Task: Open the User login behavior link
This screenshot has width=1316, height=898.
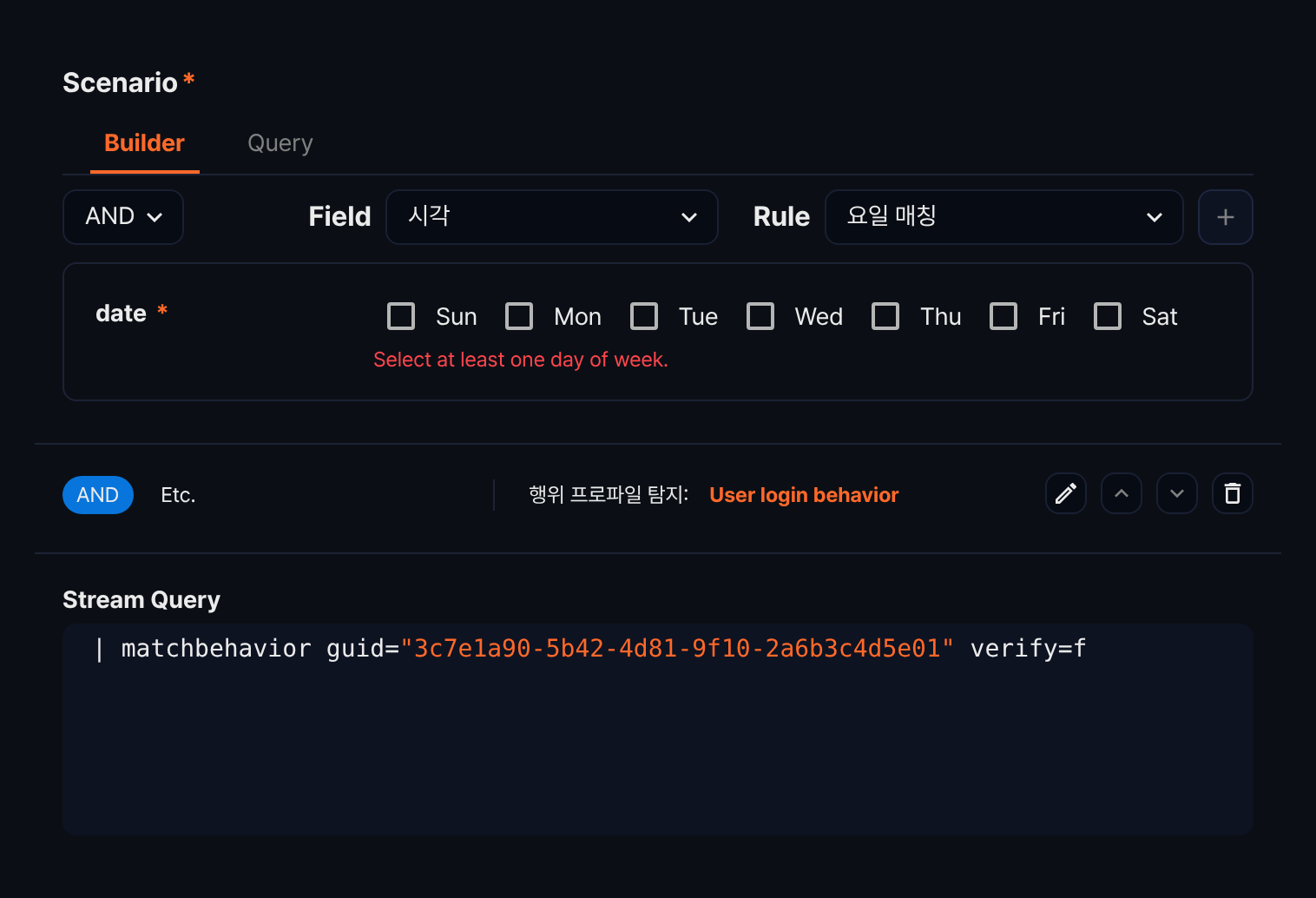Action: [804, 495]
